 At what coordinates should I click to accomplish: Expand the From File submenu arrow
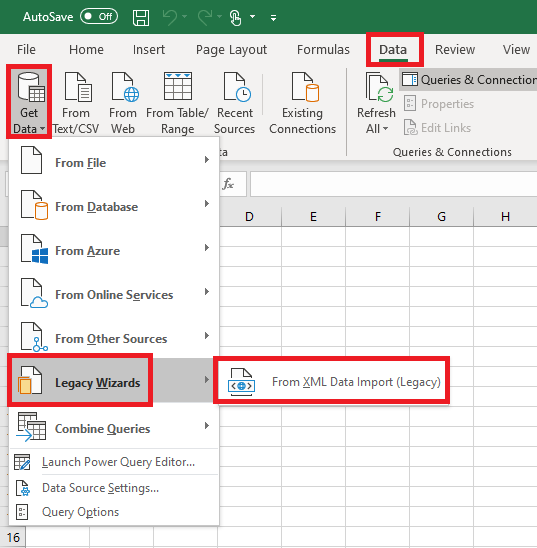[x=207, y=160]
